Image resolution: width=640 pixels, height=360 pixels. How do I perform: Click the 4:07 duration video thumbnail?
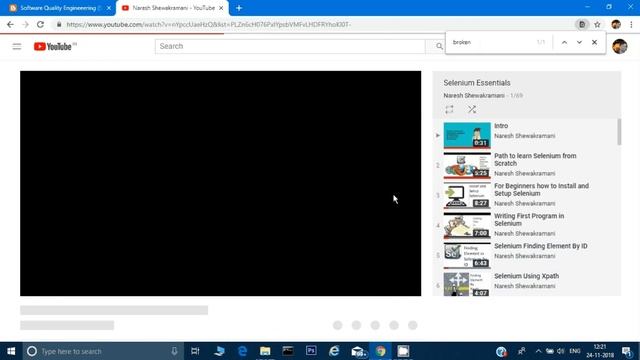(467, 284)
